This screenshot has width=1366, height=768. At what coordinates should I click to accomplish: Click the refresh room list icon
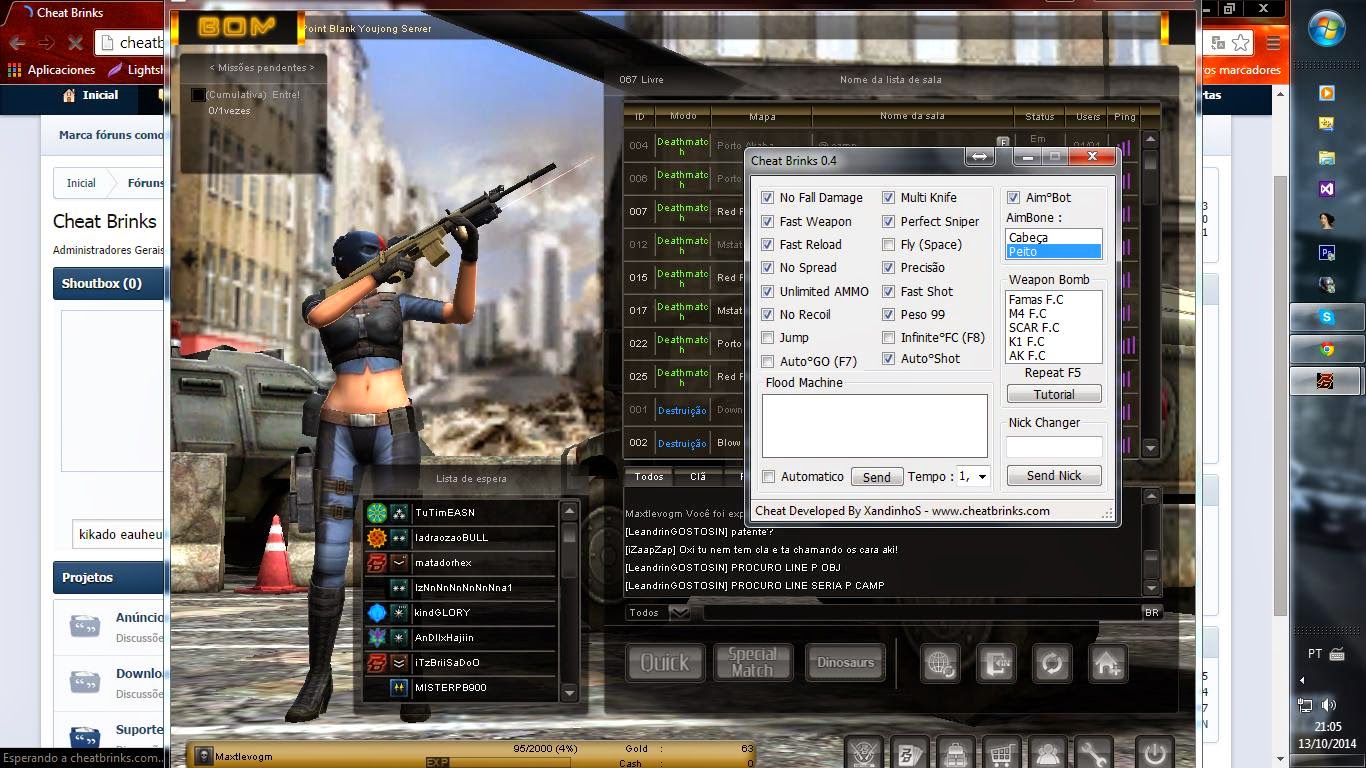click(x=1052, y=663)
